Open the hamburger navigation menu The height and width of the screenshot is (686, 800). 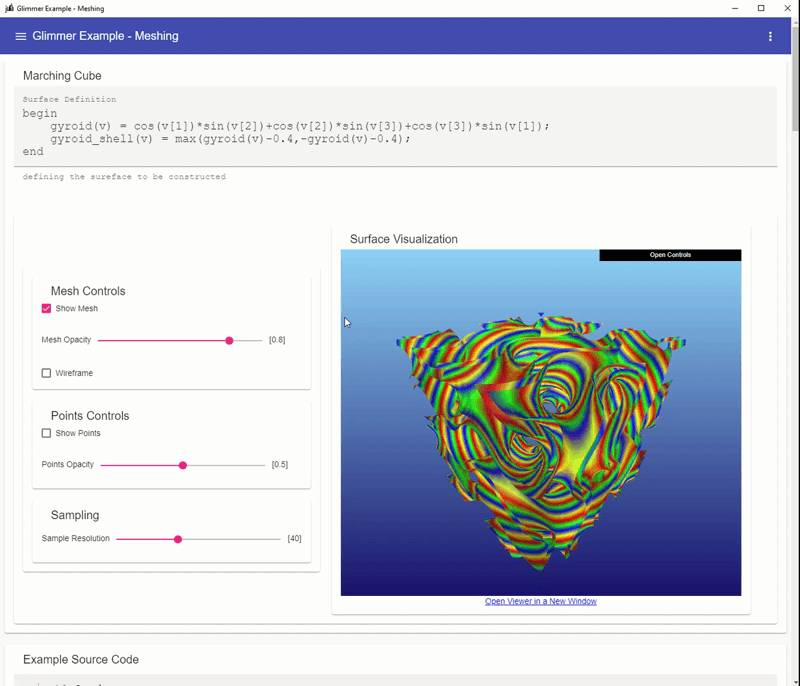[x=21, y=37]
